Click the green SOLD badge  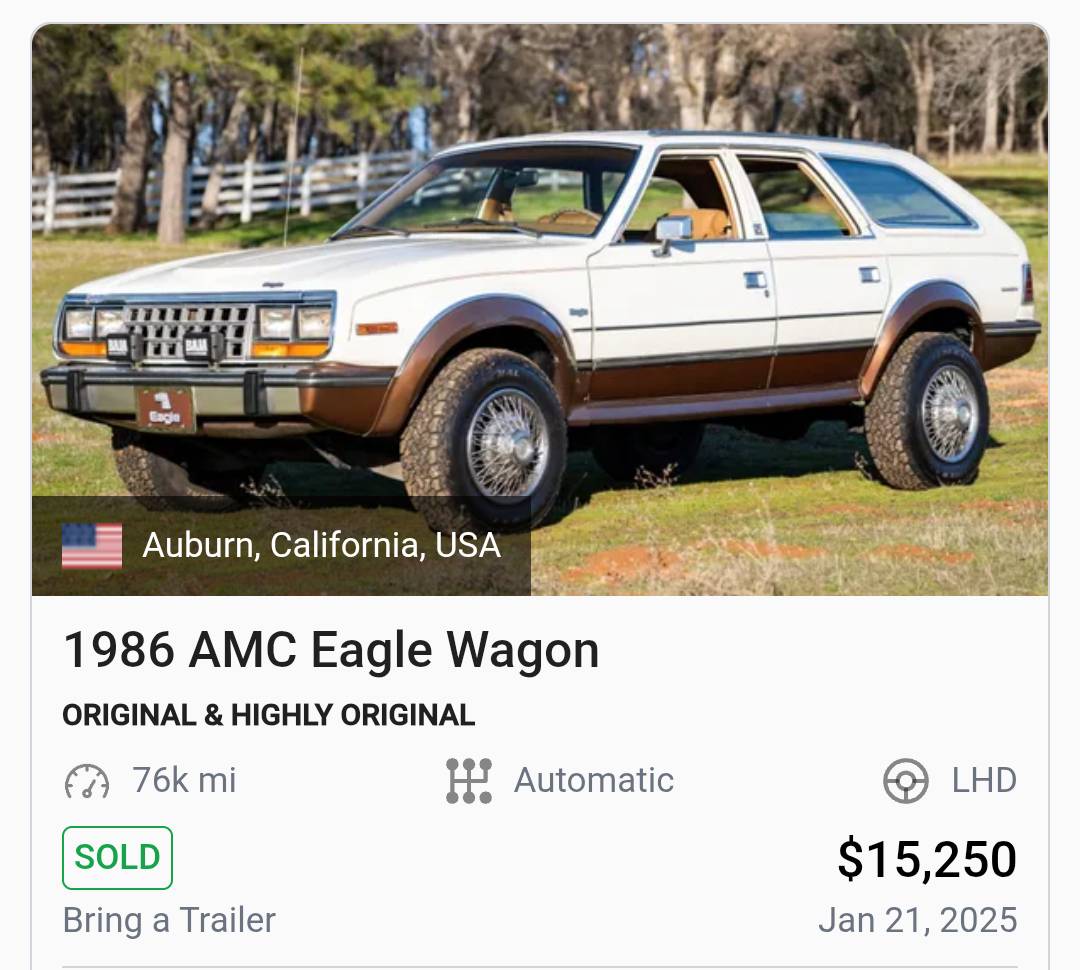(x=117, y=858)
